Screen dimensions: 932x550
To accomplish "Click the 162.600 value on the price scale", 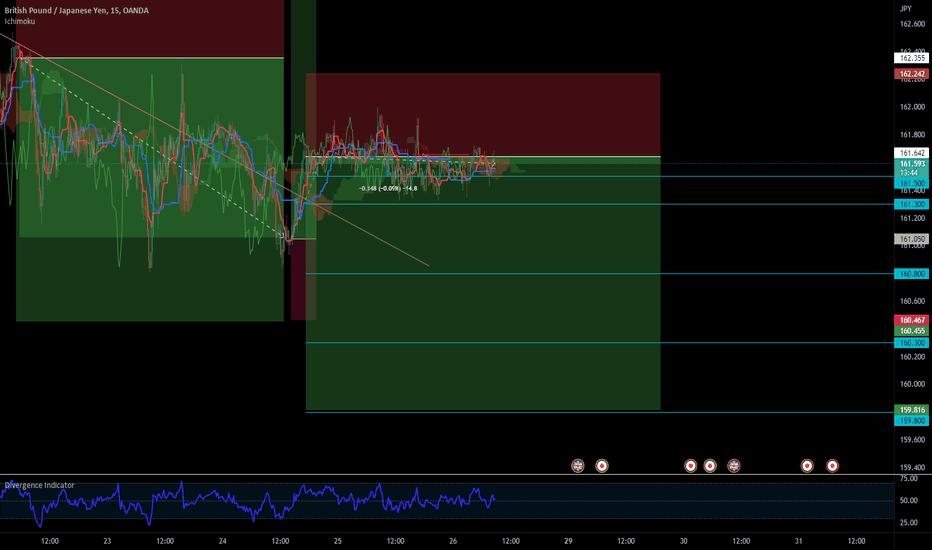I will 912,24.
